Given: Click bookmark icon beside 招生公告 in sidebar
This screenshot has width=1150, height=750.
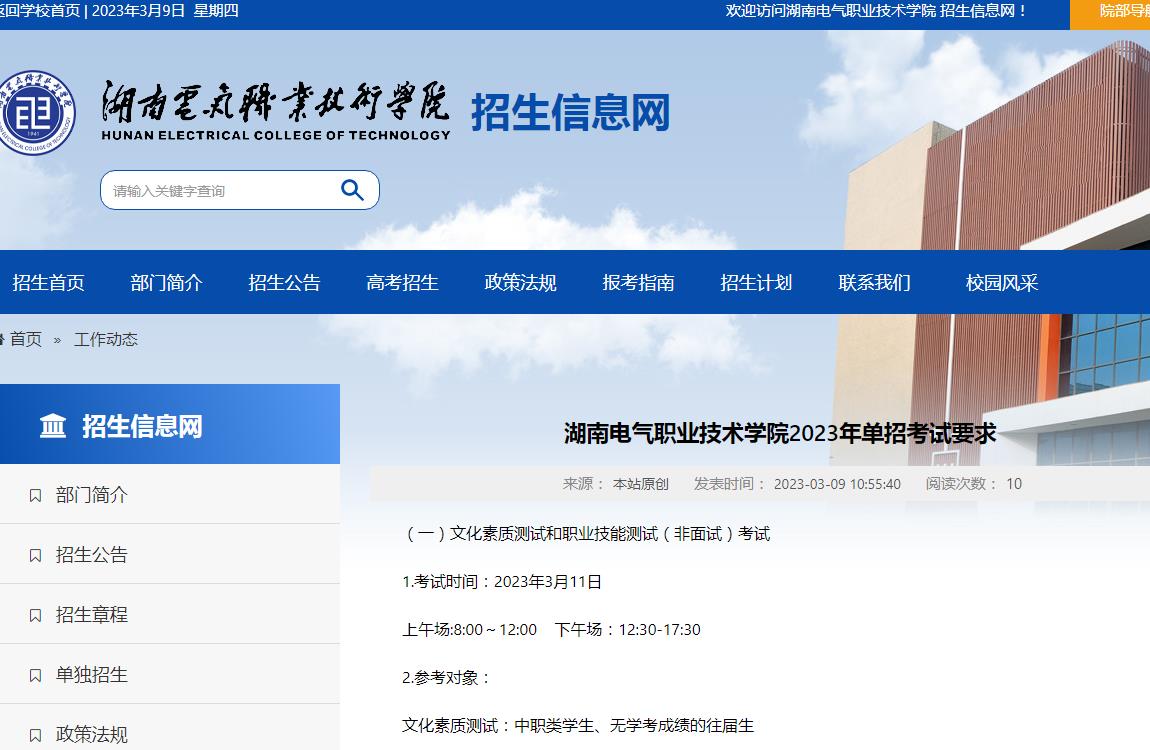Looking at the screenshot, I should 35,556.
